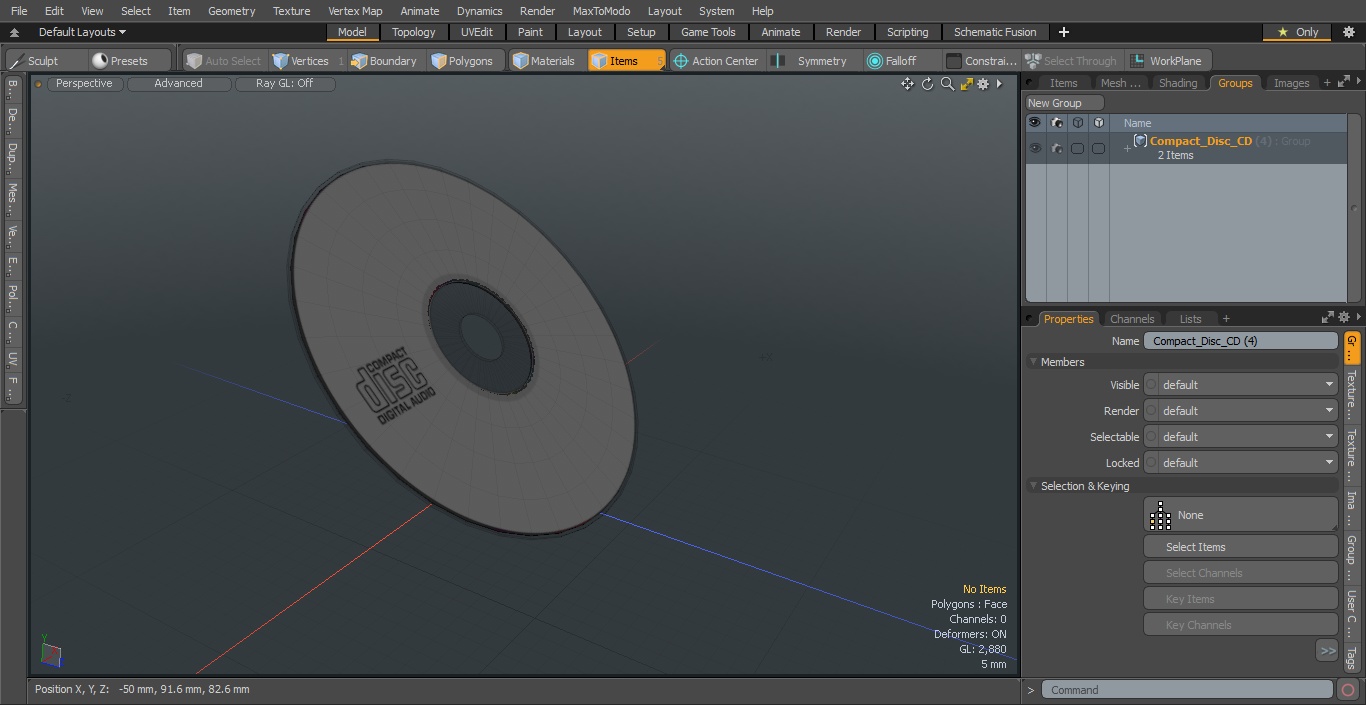This screenshot has height=705, width=1366.
Task: Click the None selection set button
Action: (1240, 515)
